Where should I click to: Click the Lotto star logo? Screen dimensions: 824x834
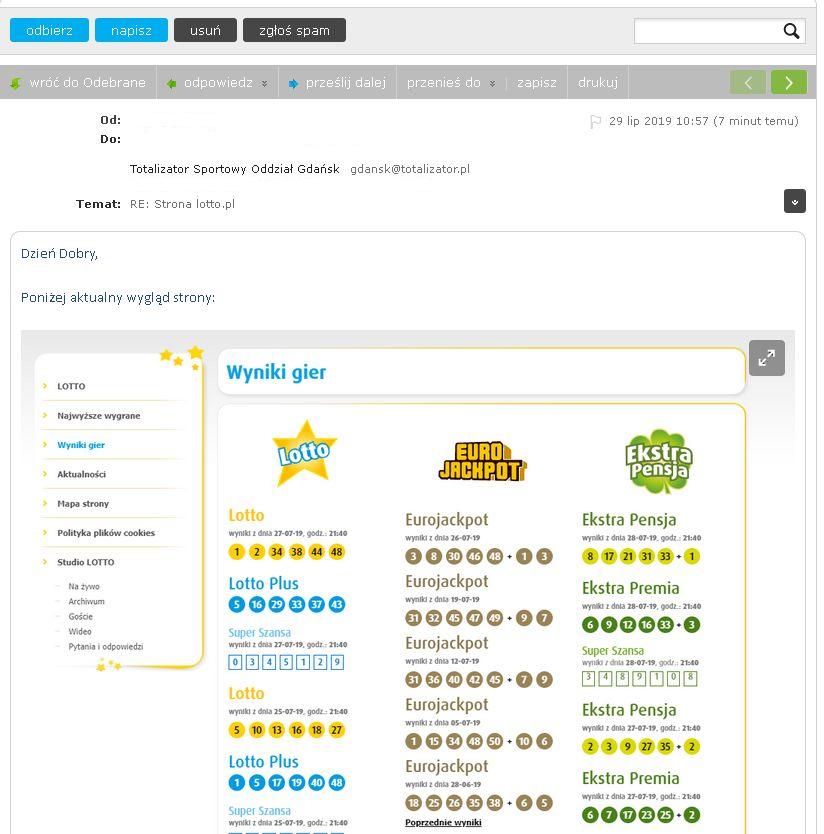pos(304,453)
